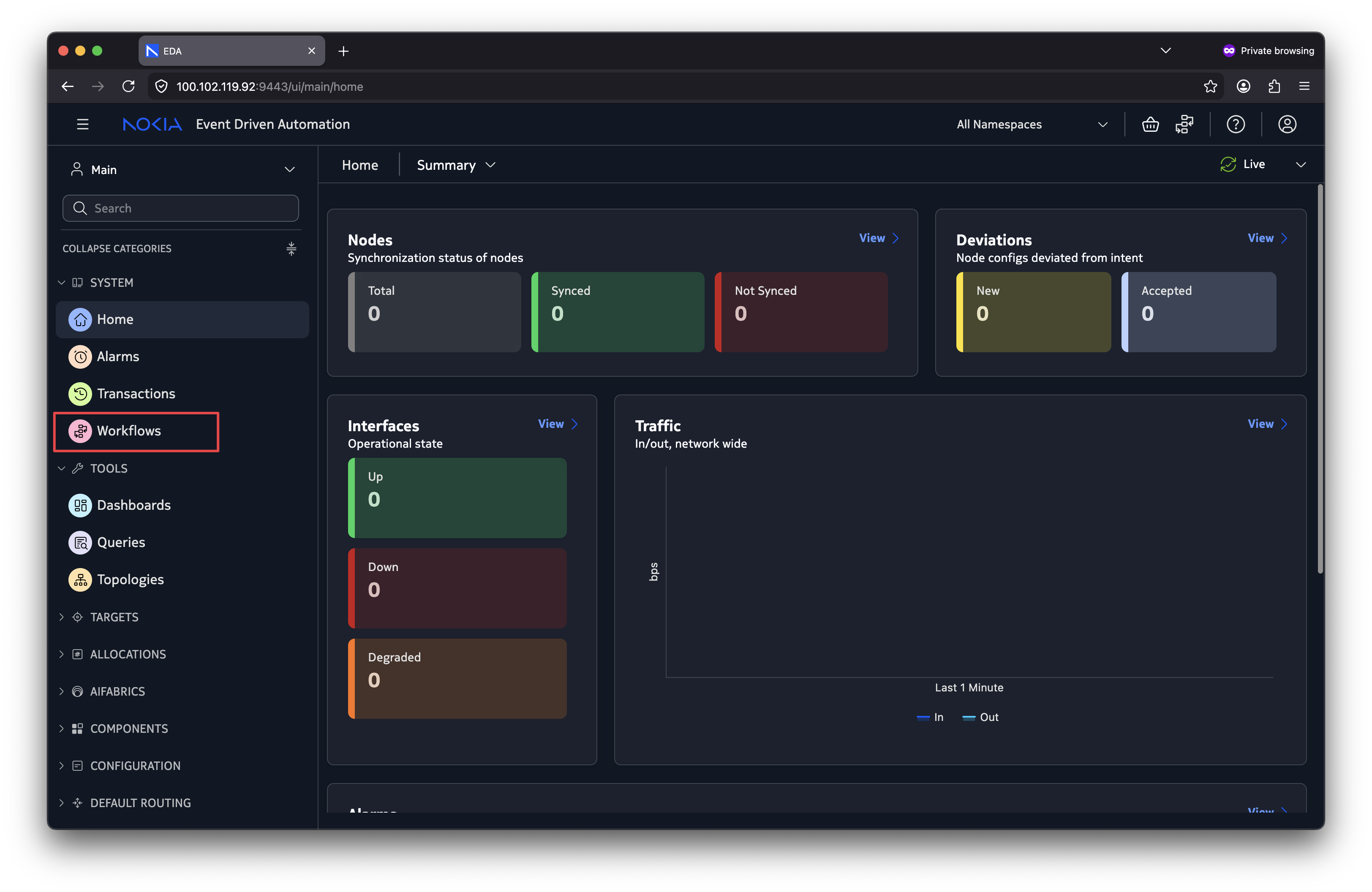
Task: Click the Accepted deviations tile
Action: (1198, 312)
